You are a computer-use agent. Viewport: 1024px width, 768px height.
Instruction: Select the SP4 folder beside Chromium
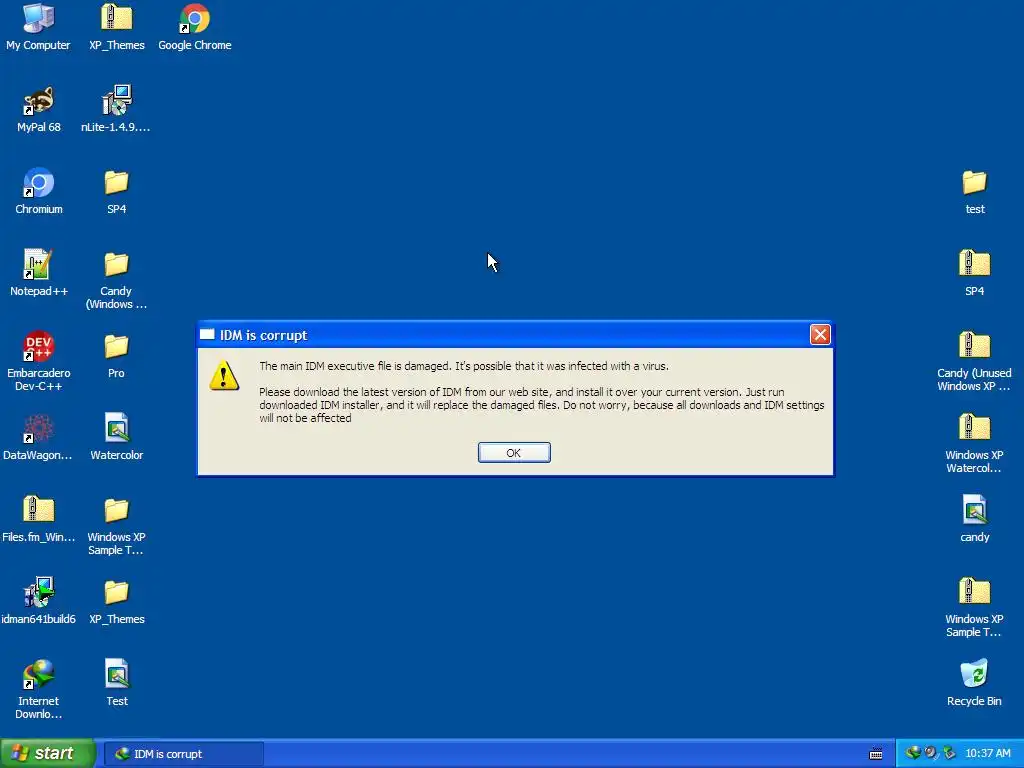pos(116,191)
